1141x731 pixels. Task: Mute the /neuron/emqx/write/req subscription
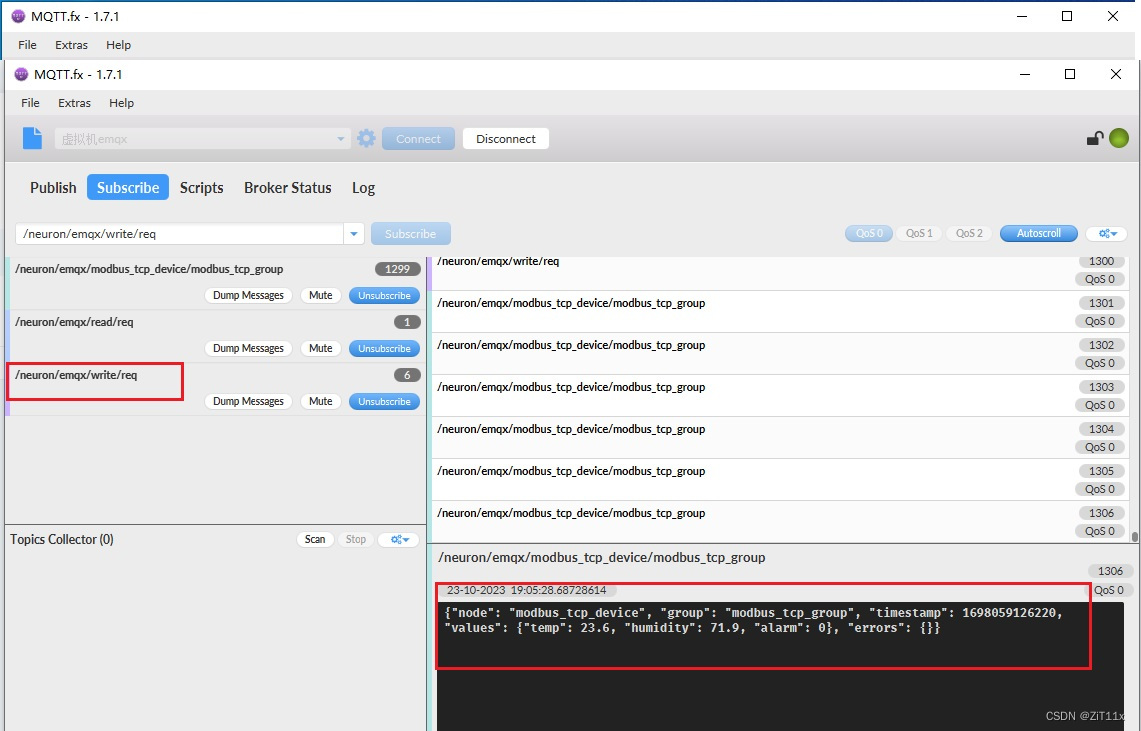[x=320, y=402]
